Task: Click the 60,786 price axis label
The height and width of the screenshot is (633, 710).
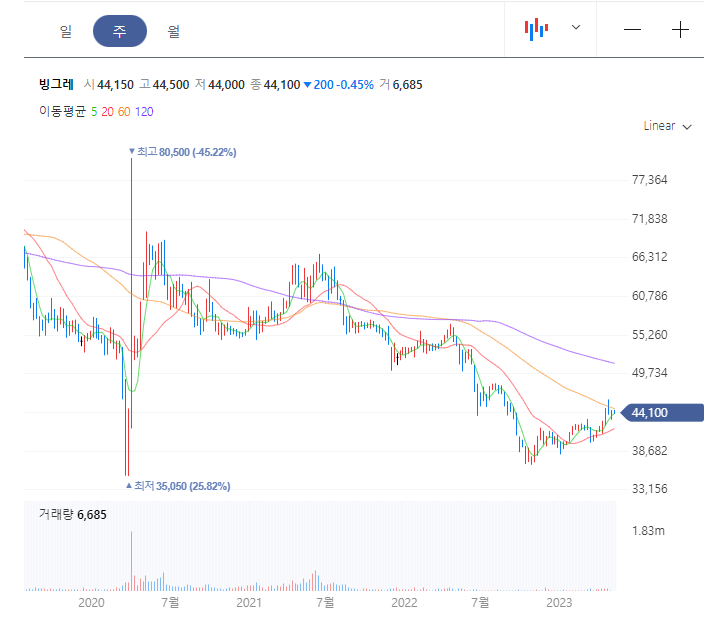Action: click(x=649, y=296)
